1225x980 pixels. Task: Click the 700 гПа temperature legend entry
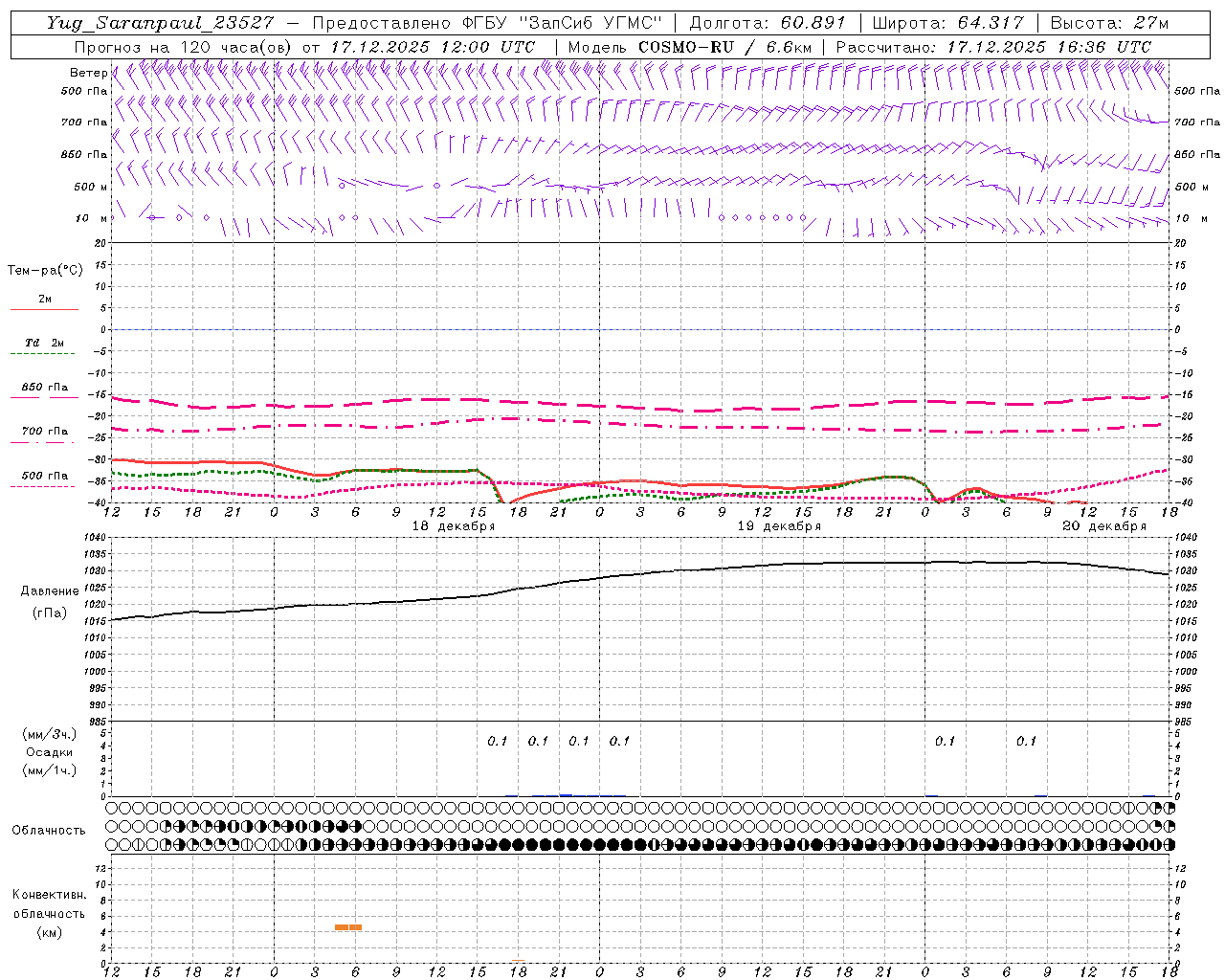44,432
